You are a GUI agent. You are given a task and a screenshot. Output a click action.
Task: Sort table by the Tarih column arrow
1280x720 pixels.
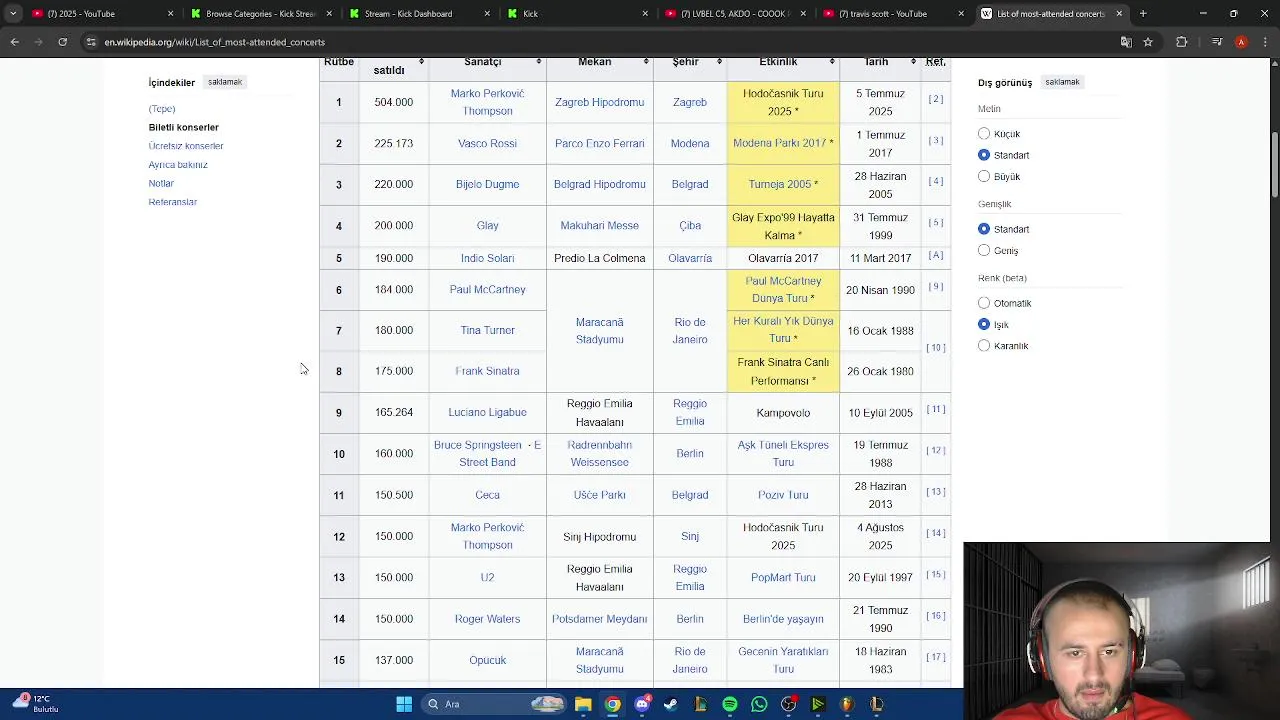[x=913, y=62]
